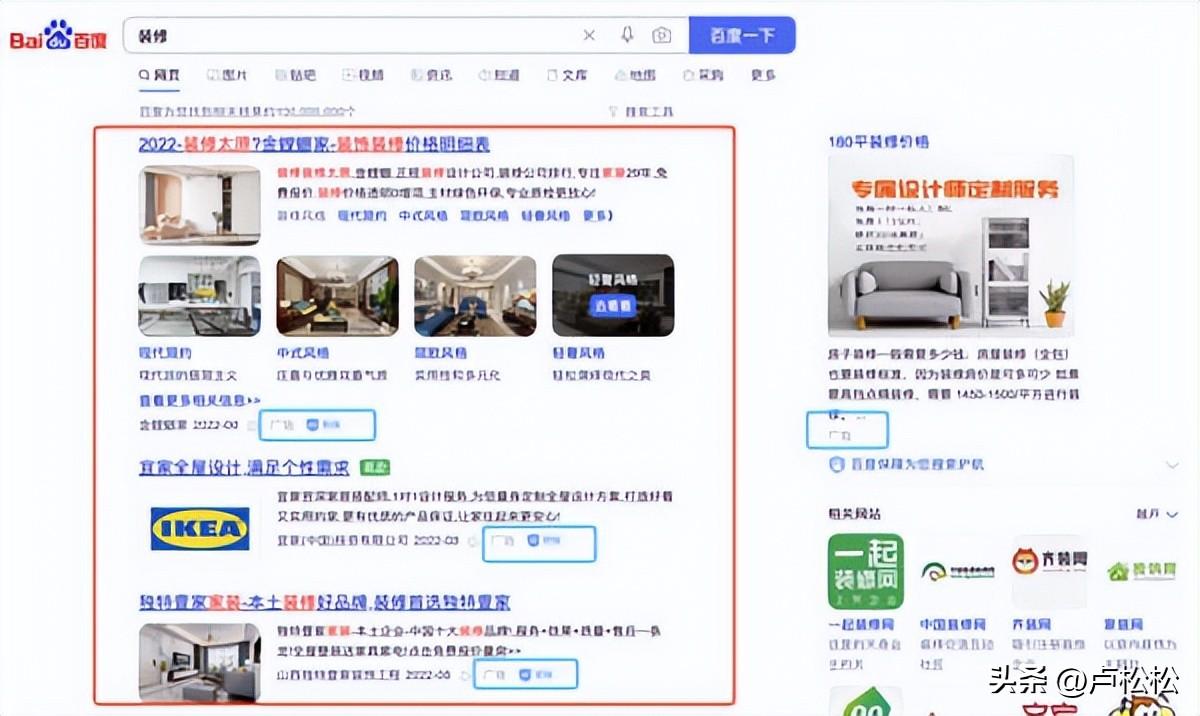Viewport: 1200px width, 716px height.
Task: Open the first result titled 2022-装修大概
Action: click(314, 144)
